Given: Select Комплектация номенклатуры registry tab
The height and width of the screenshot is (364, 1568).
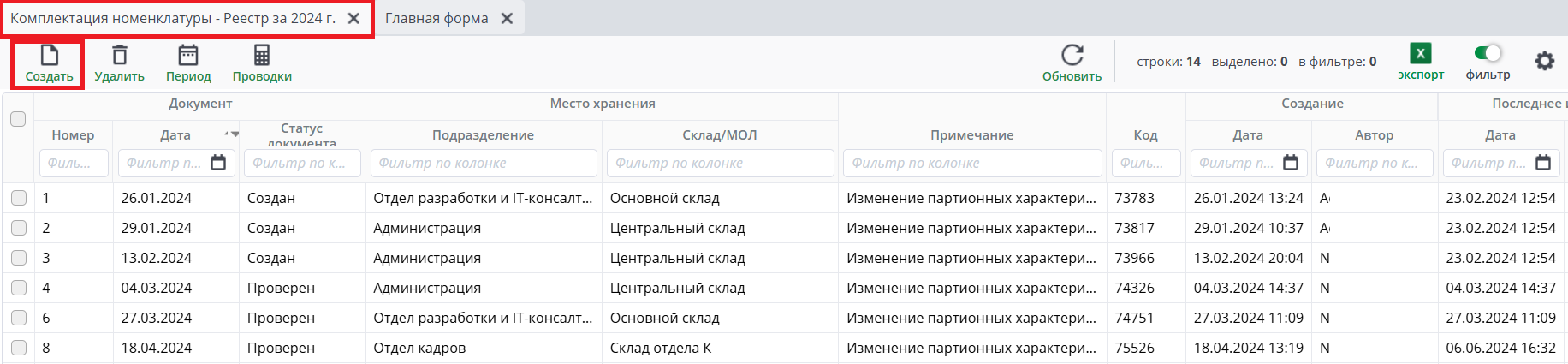Looking at the screenshot, I should click(173, 19).
